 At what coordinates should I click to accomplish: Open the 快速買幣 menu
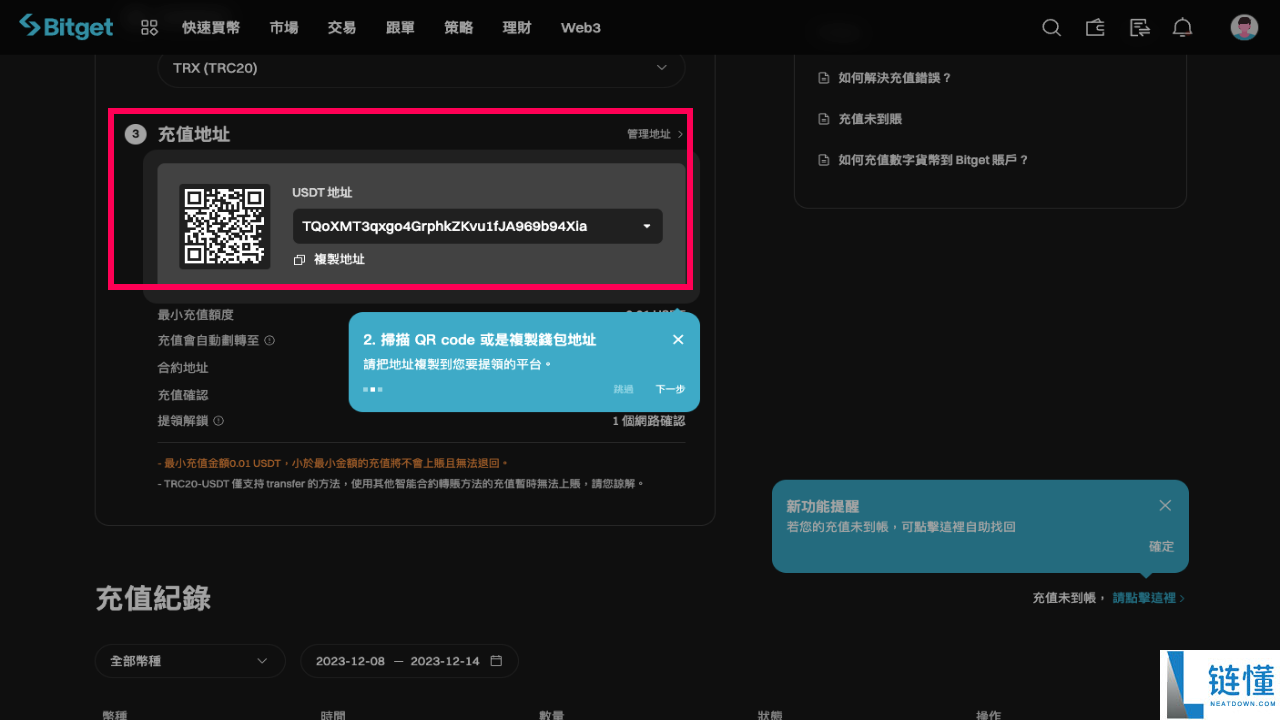pos(211,28)
